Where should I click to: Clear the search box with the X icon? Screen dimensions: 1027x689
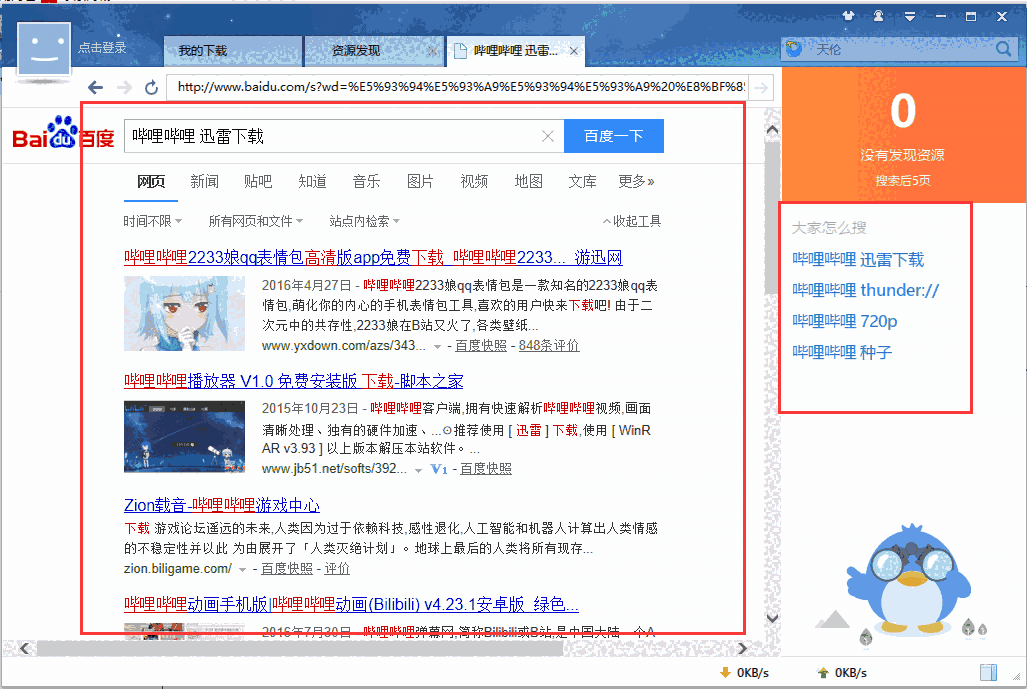point(548,135)
